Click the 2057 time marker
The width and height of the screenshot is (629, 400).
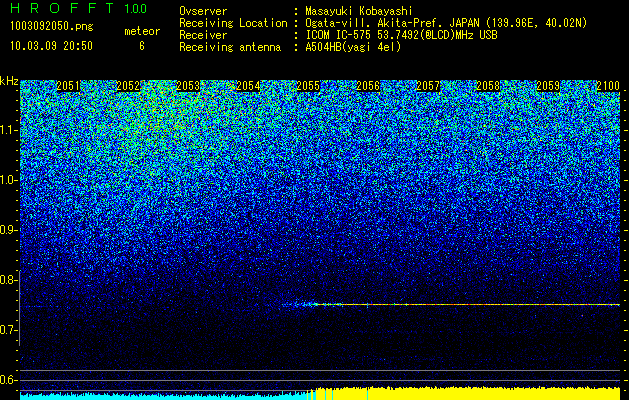(428, 86)
